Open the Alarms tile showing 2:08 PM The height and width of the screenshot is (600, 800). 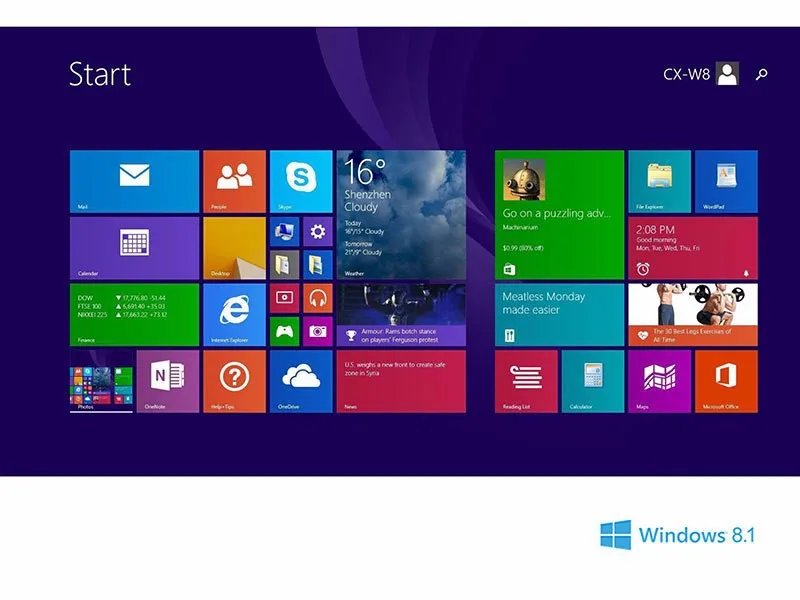(693, 248)
